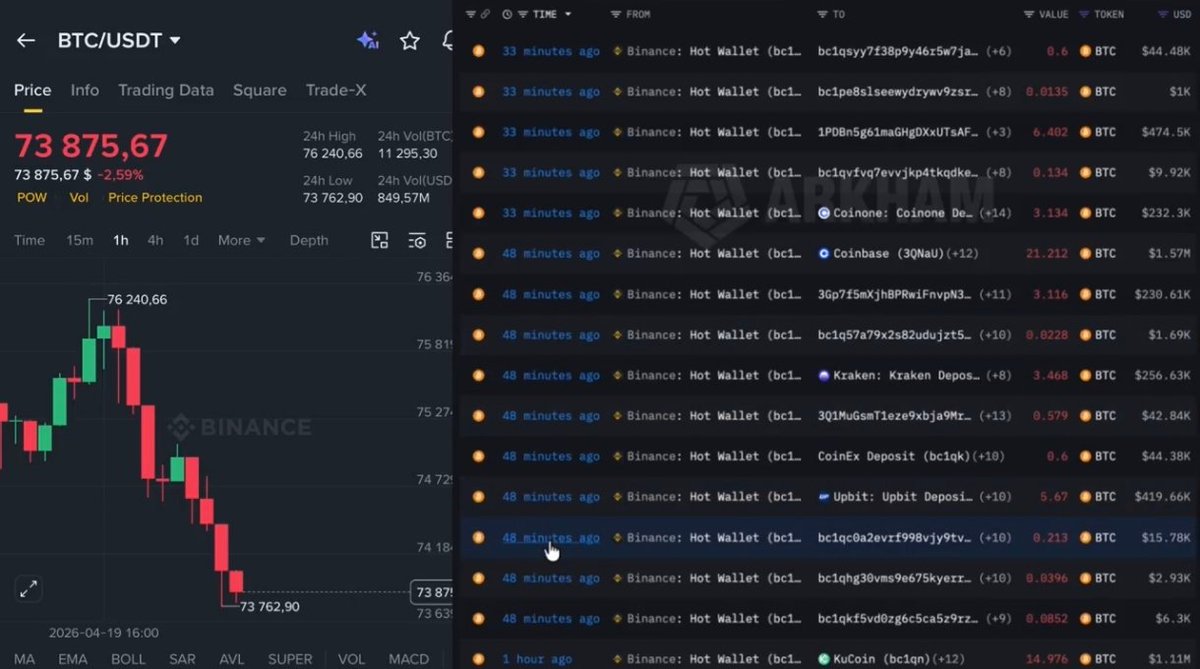Image resolution: width=1200 pixels, height=669 pixels.
Task: Open chart settings icon next to Depth
Action: pos(418,240)
